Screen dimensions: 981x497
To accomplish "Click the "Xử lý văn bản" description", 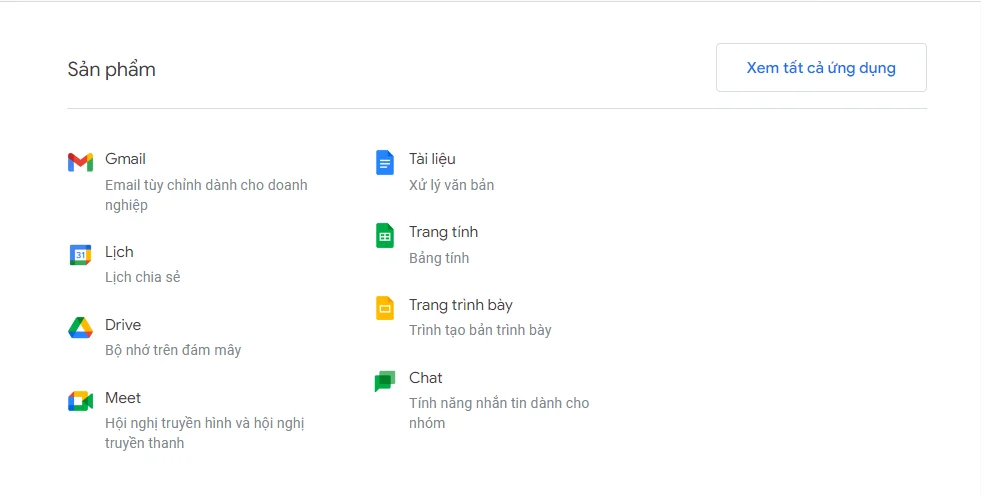I will [x=452, y=185].
